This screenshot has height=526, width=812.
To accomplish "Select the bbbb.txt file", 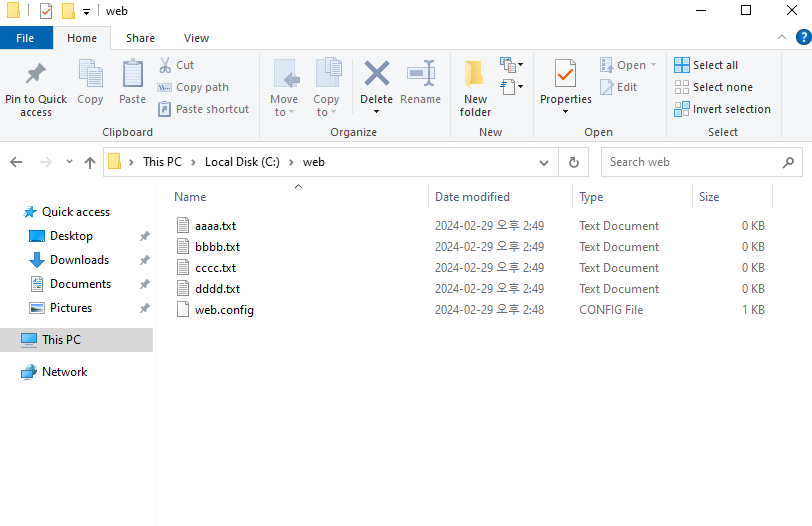I will click(x=218, y=247).
